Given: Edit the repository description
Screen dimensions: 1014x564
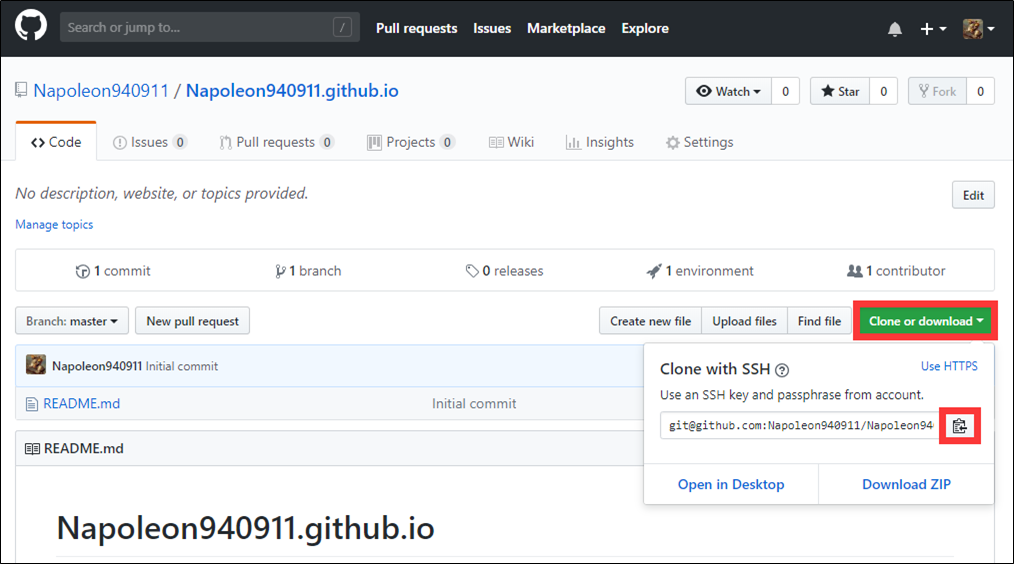Looking at the screenshot, I should click(x=973, y=195).
